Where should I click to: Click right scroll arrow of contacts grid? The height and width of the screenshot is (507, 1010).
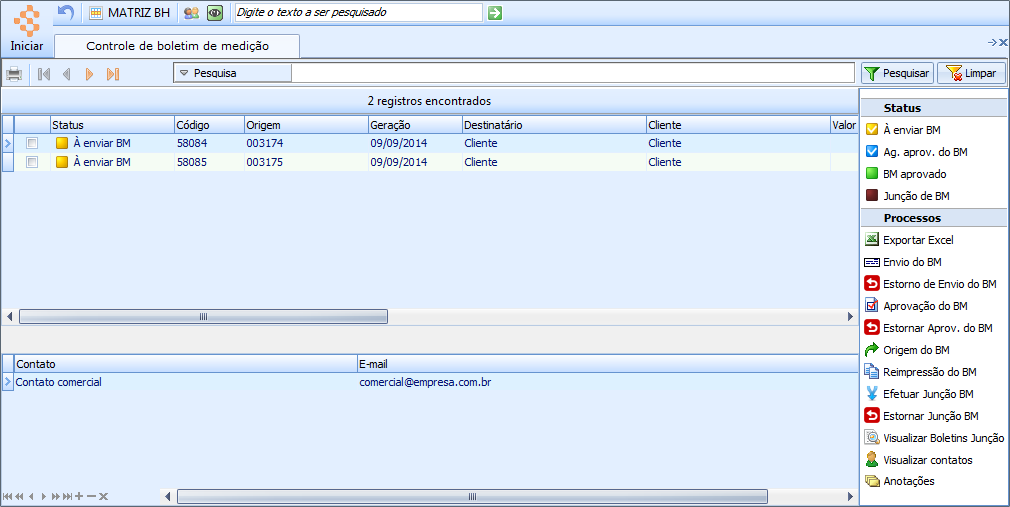point(850,497)
